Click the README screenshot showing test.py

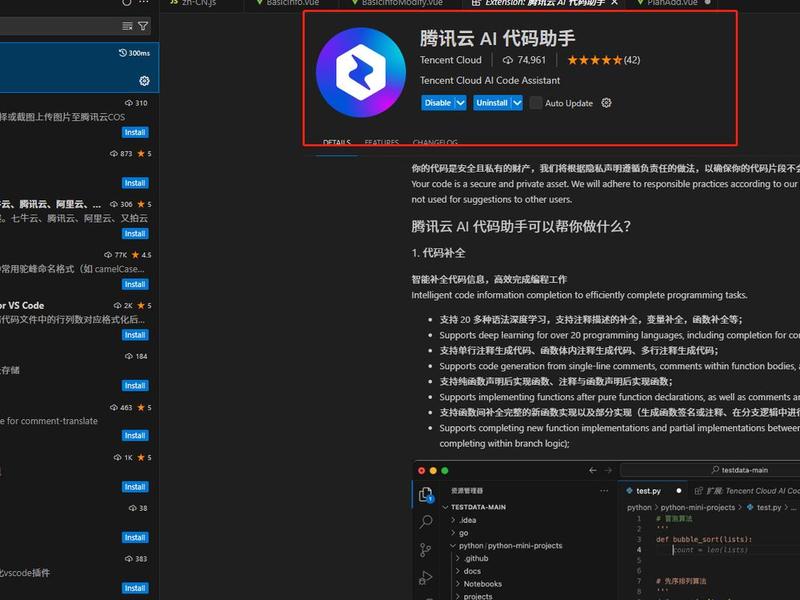606,530
